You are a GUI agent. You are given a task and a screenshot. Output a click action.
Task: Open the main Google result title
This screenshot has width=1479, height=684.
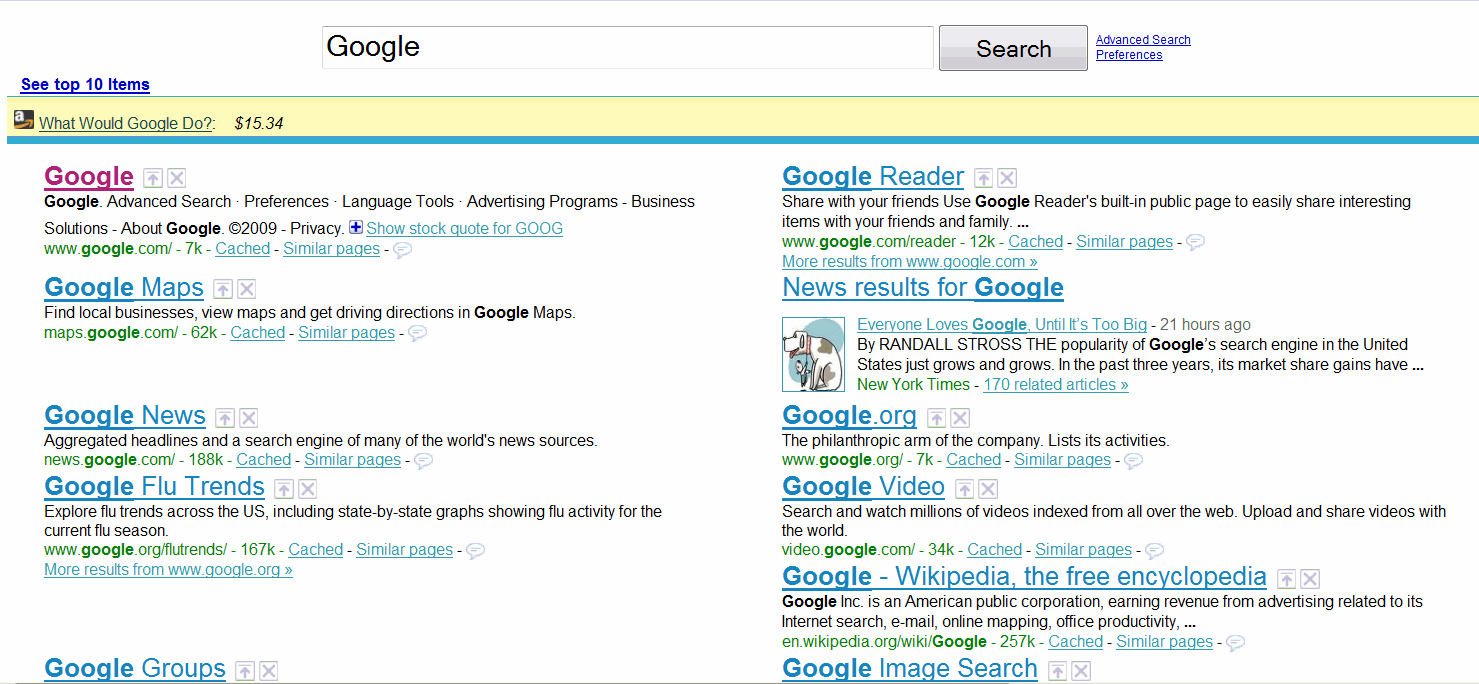pos(89,177)
